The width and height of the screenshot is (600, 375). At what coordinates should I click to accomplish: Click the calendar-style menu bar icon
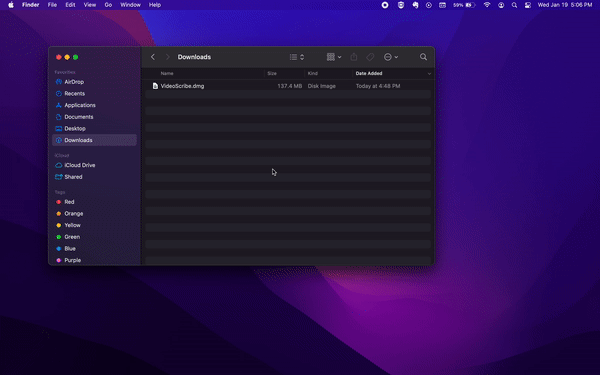[x=442, y=5]
